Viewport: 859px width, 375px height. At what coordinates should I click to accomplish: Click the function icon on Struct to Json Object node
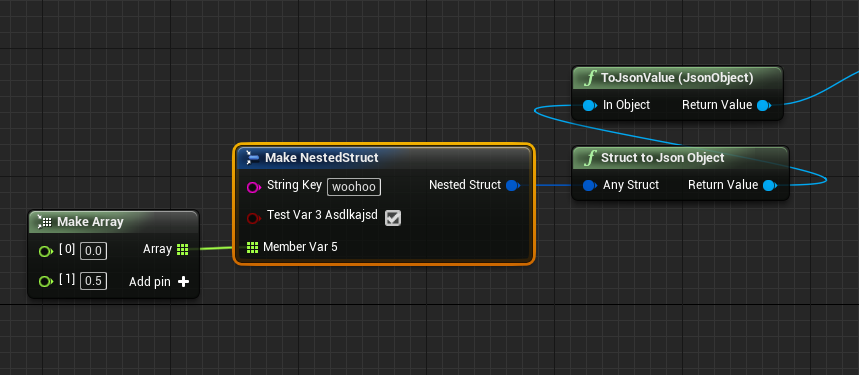click(x=590, y=158)
